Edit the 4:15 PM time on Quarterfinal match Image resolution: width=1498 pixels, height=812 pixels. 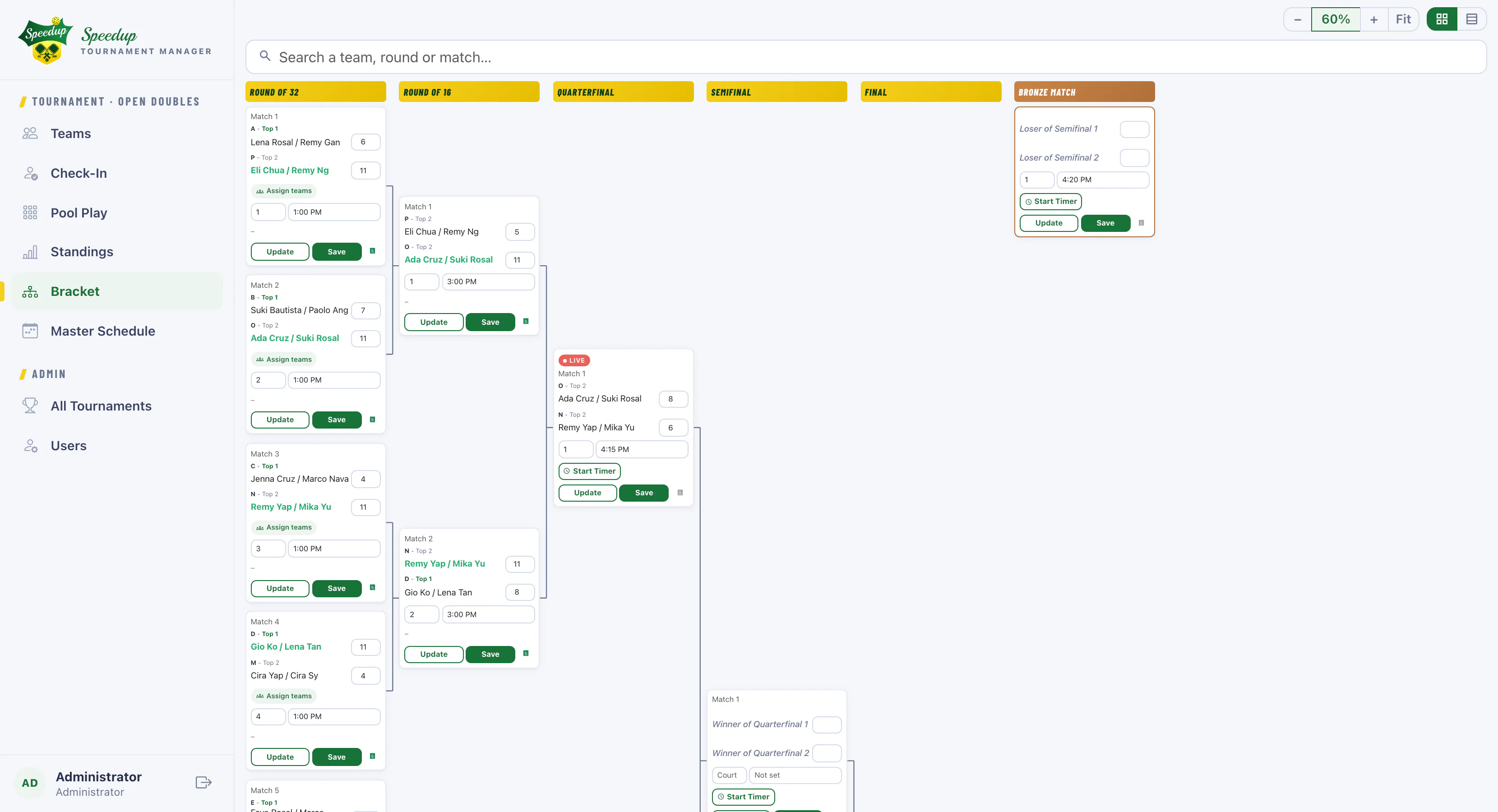pyautogui.click(x=642, y=449)
